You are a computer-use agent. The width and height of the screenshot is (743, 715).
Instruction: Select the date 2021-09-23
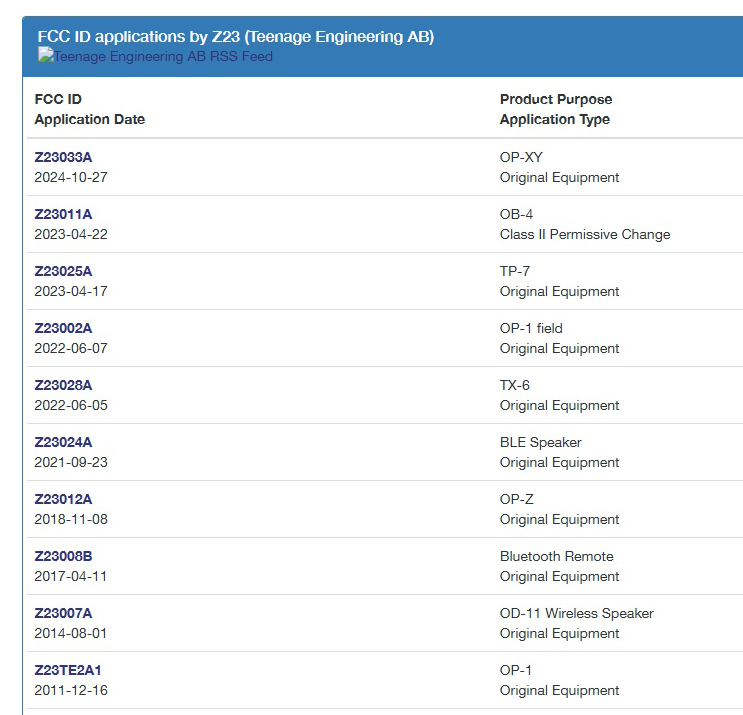pyautogui.click(x=71, y=462)
